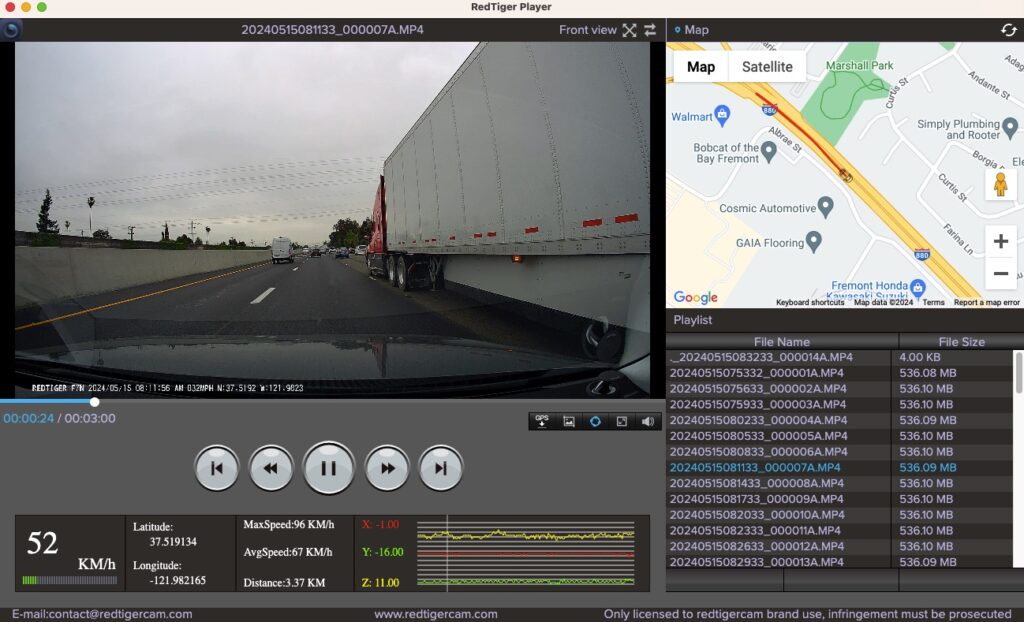
Task: Zoom out on the map
Action: [1000, 273]
